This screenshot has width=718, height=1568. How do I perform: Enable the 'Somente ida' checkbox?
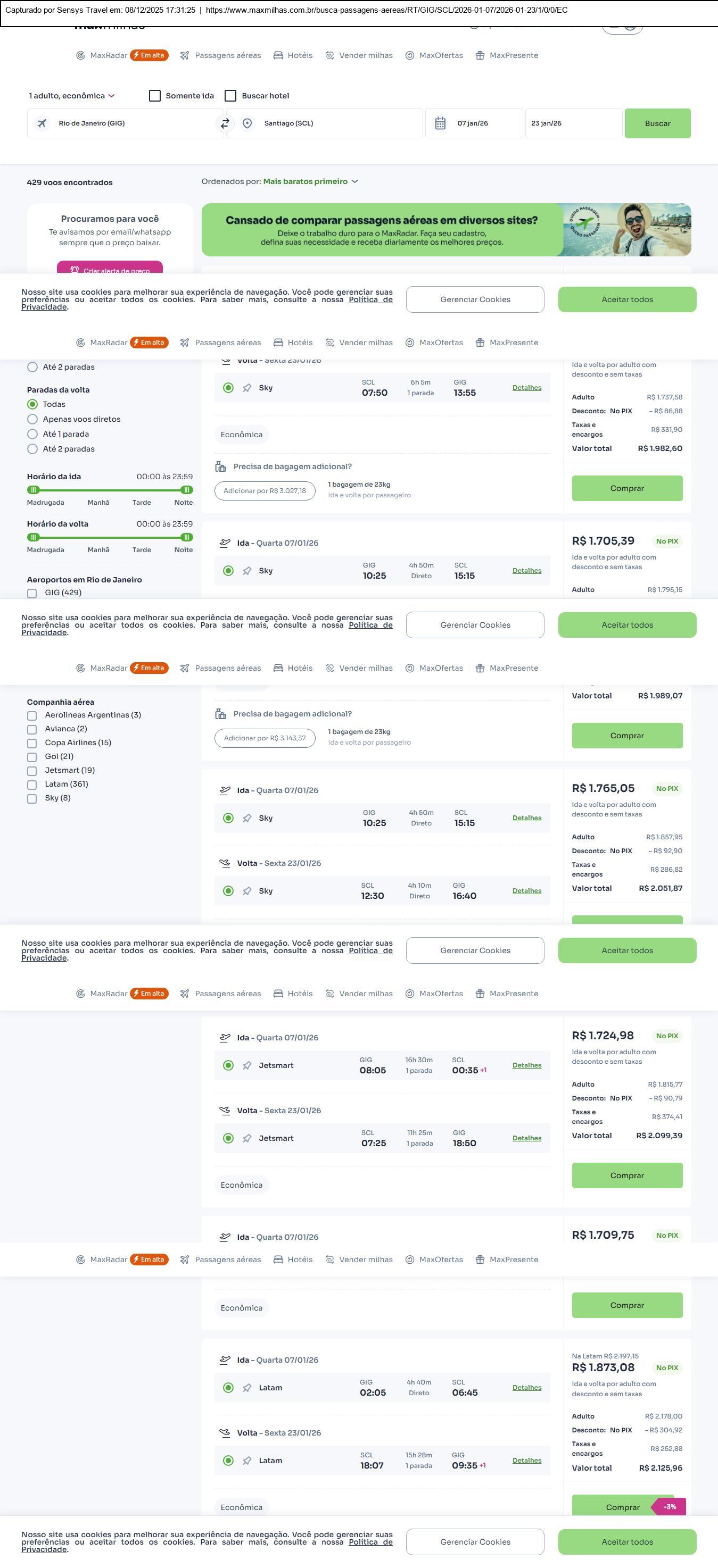pos(155,96)
